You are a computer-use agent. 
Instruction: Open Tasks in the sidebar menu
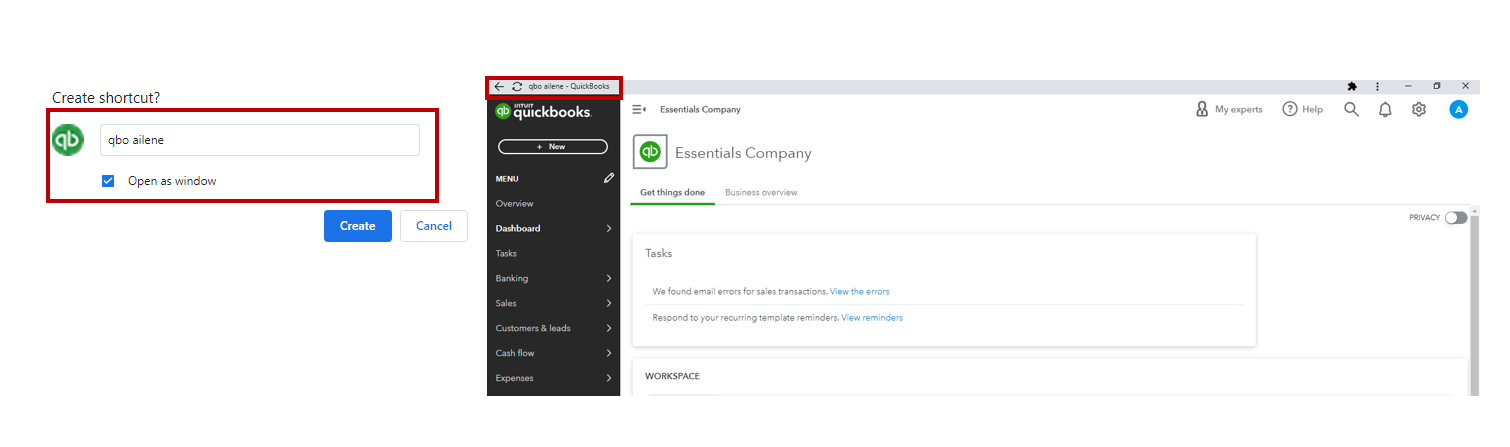[506, 253]
